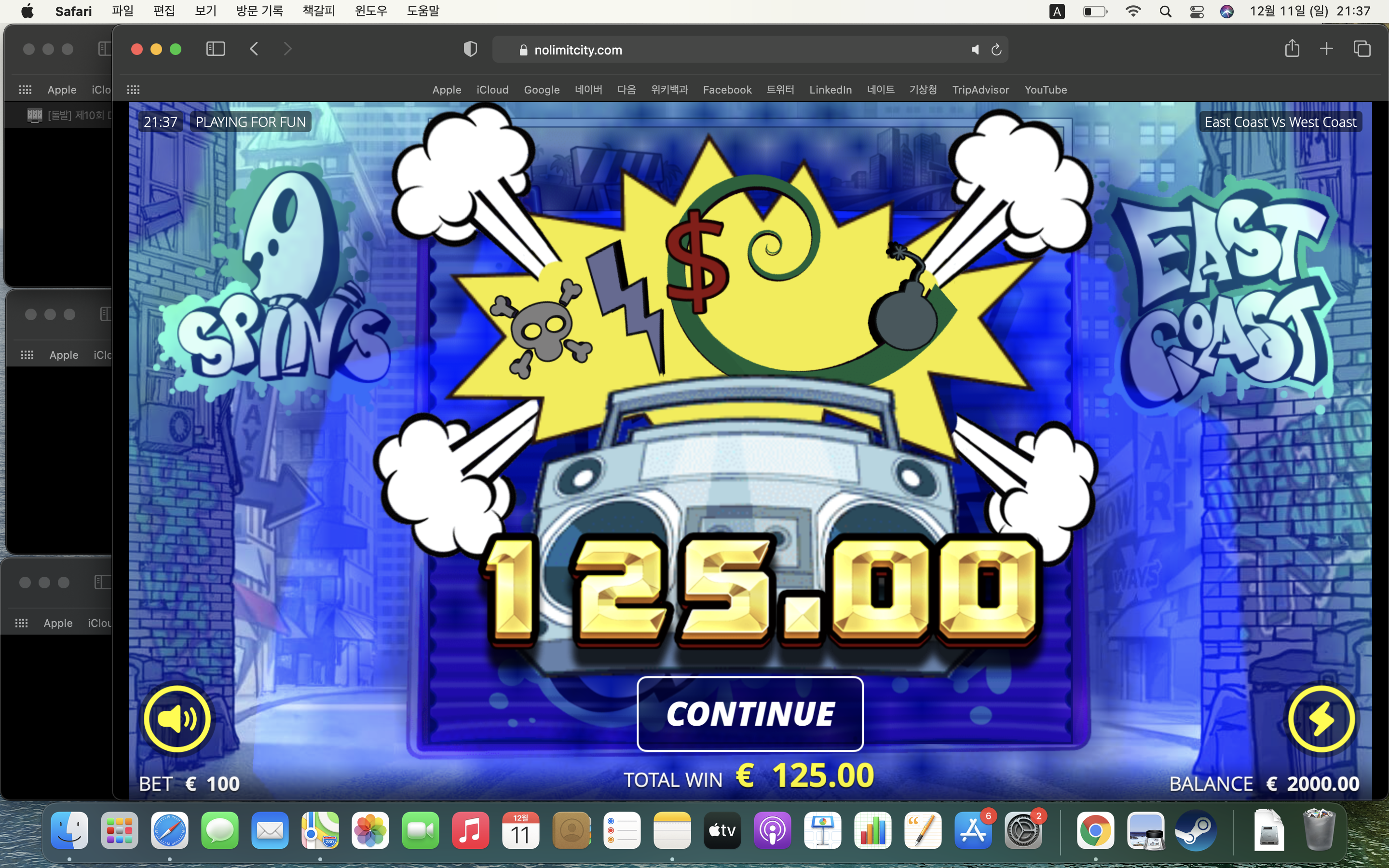Open favorites grid icon in bookmarks bar
This screenshot has height=868, width=1389.
click(x=133, y=90)
